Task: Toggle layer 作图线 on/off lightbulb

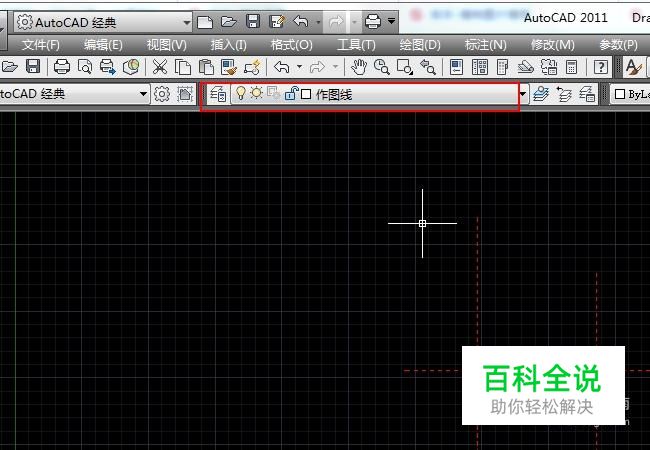Action: click(x=240, y=93)
